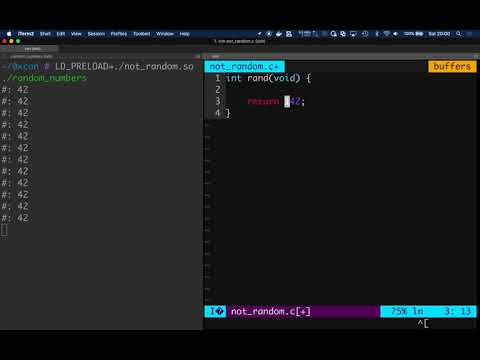Open the volume control icon
The height and width of the screenshot is (360, 480).
pos(396,34)
